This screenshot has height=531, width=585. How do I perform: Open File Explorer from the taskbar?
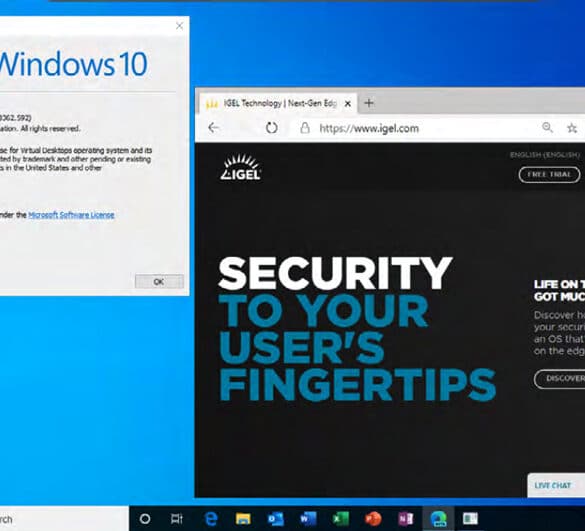(243, 519)
